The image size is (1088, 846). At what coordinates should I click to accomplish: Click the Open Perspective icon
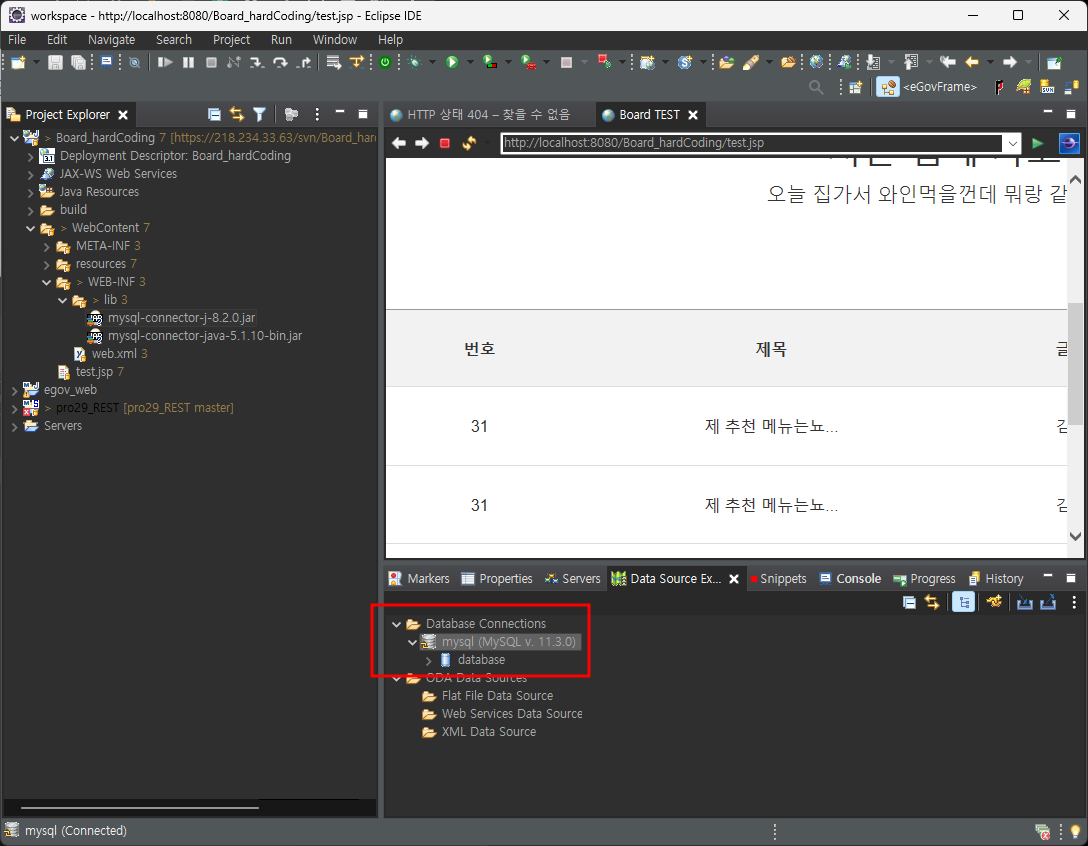[856, 87]
